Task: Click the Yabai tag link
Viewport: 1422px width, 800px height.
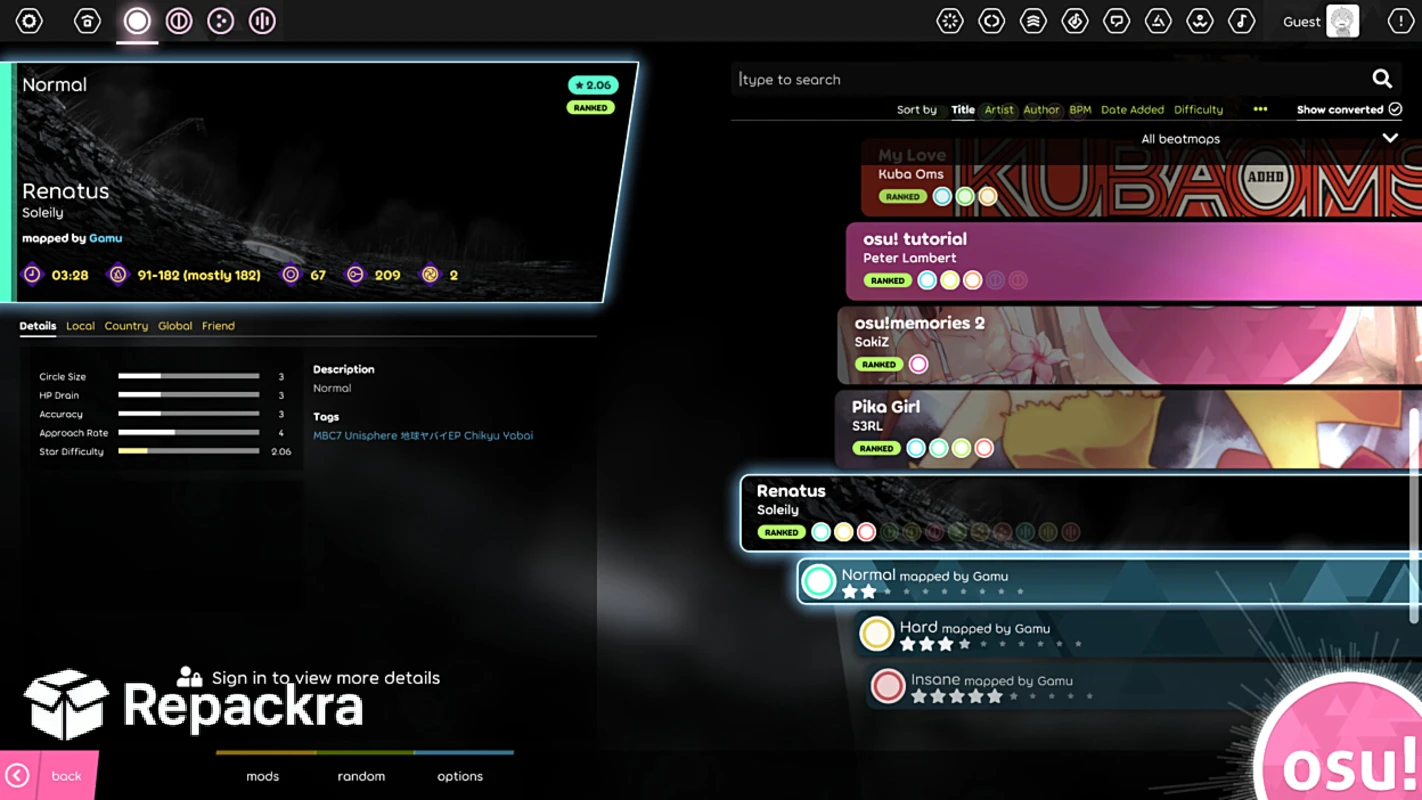Action: (x=519, y=436)
